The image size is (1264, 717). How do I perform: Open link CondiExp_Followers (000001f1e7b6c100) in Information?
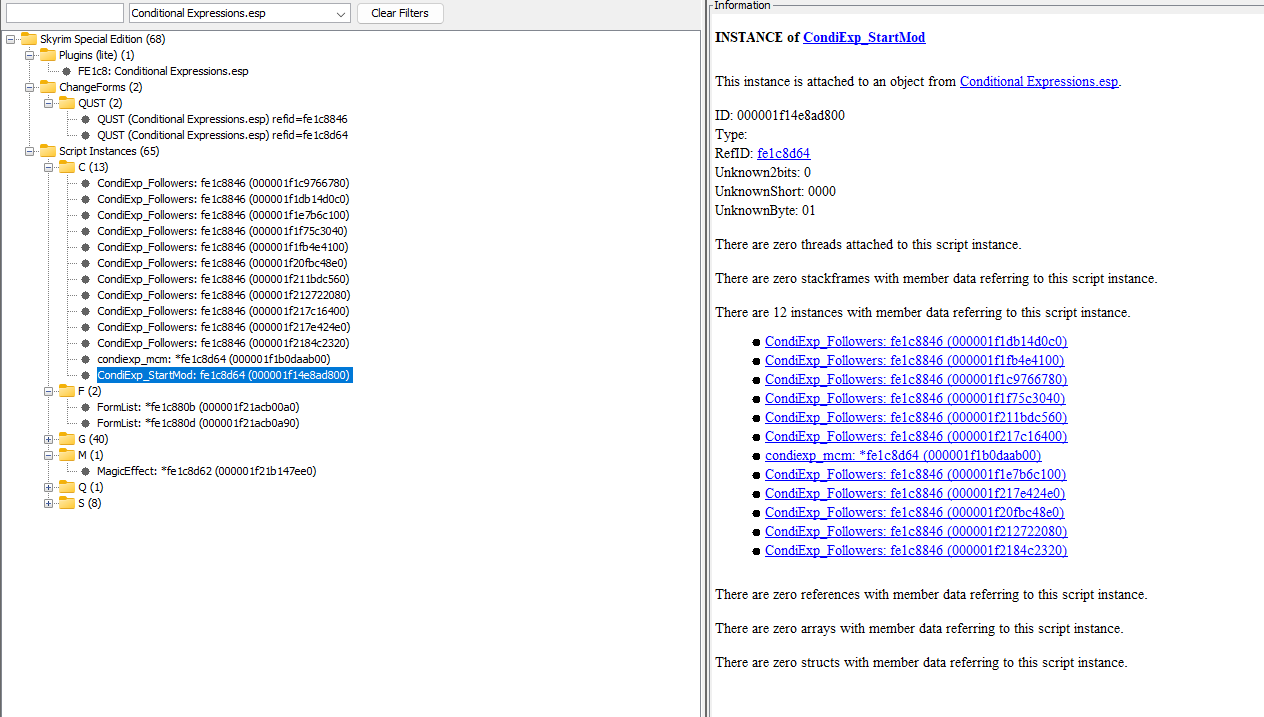click(x=916, y=474)
